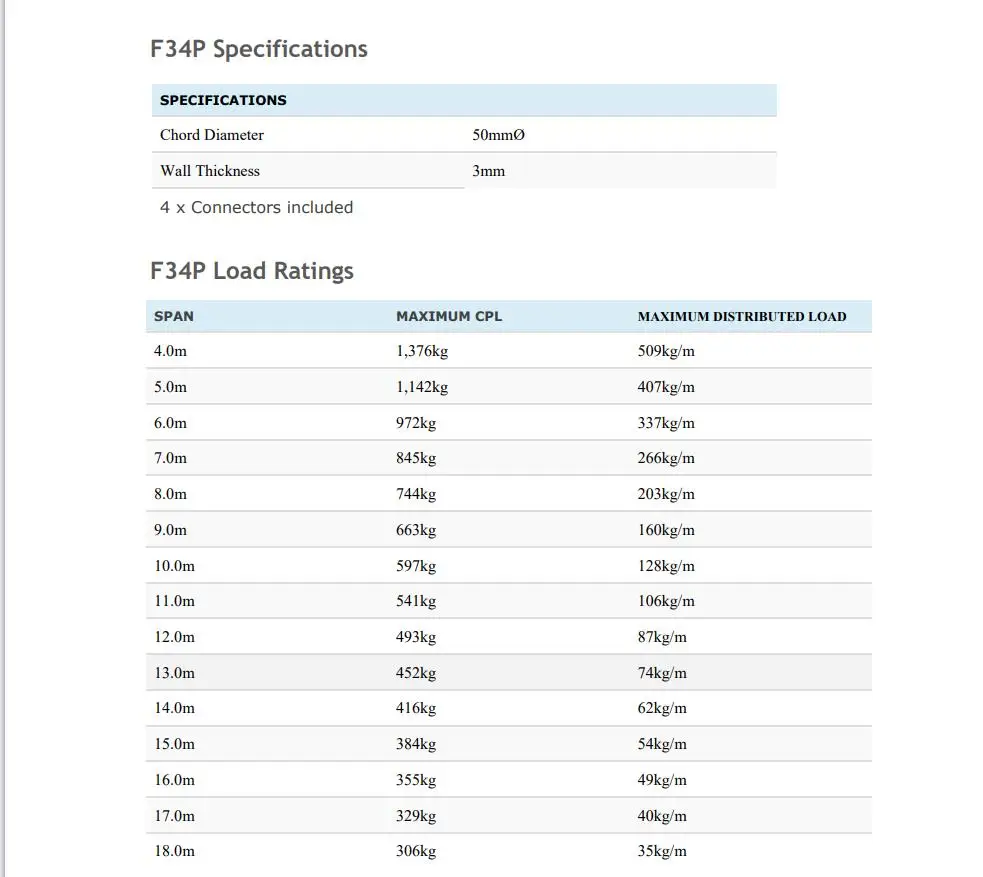Select the SPAN column header
The width and height of the screenshot is (983, 877).
(174, 316)
